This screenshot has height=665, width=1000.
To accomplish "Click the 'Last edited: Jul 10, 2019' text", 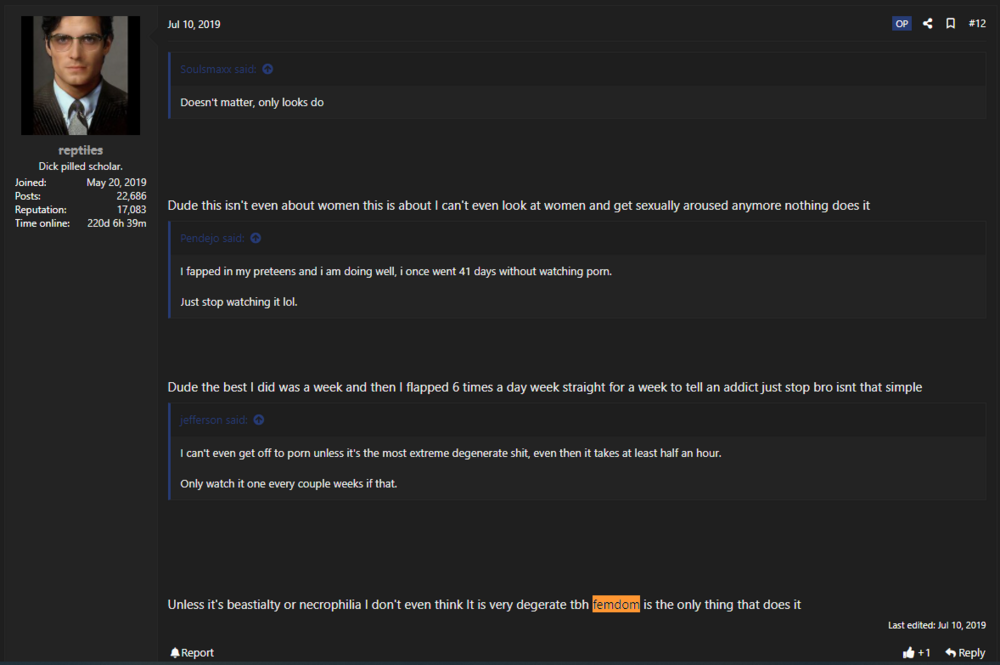I will [936, 625].
